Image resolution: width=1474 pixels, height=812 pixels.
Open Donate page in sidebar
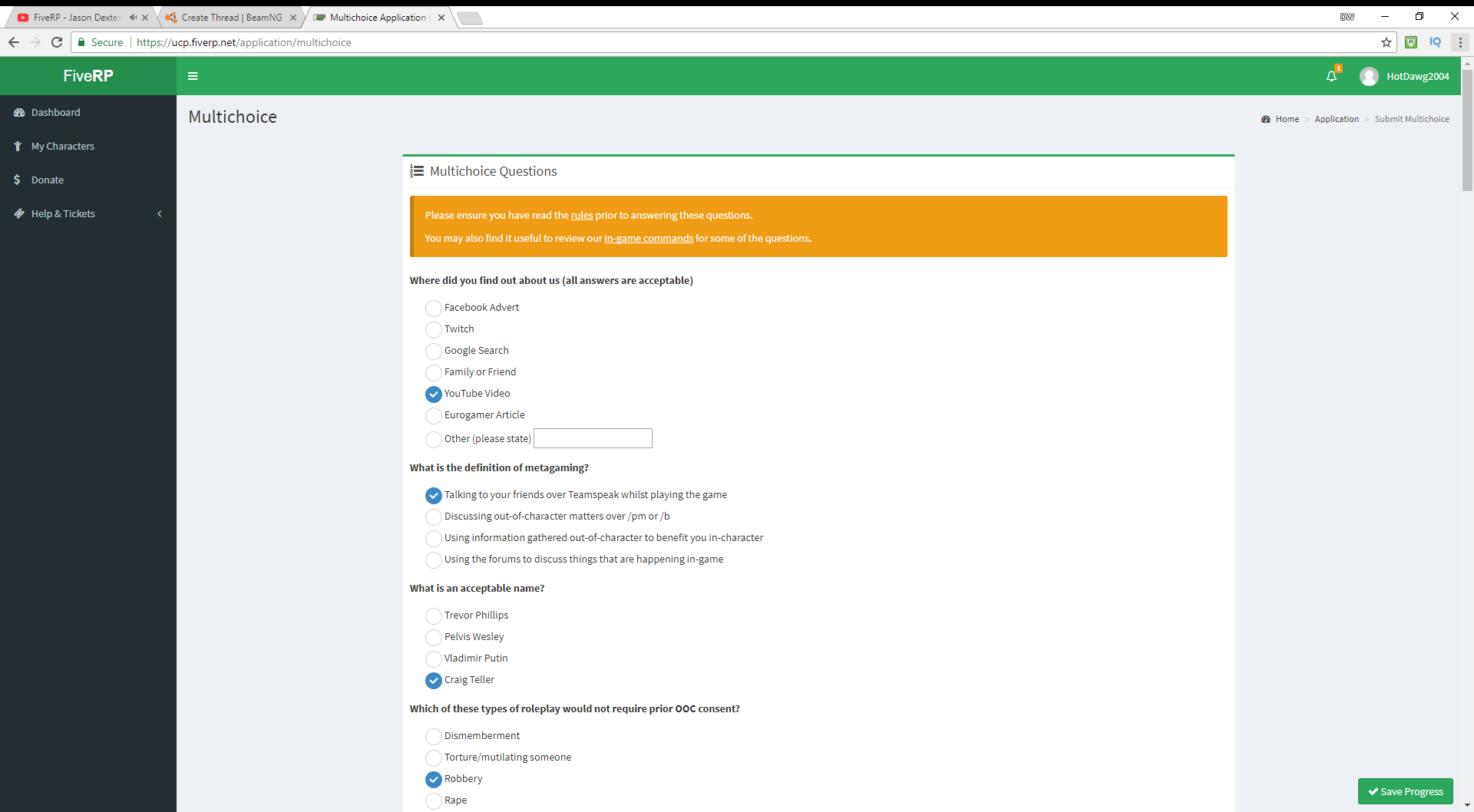[88, 180]
